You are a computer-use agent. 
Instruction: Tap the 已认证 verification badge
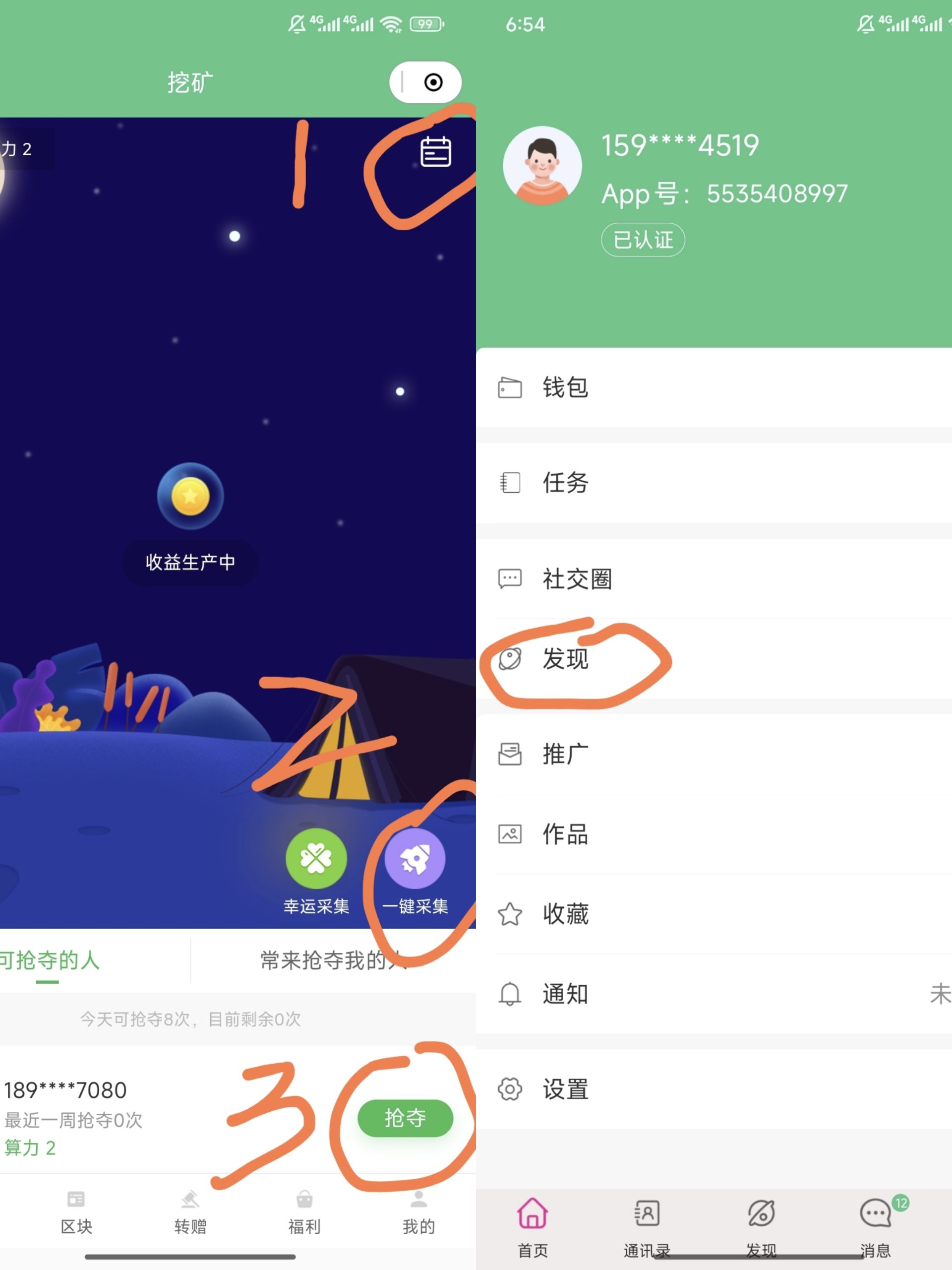coord(643,240)
